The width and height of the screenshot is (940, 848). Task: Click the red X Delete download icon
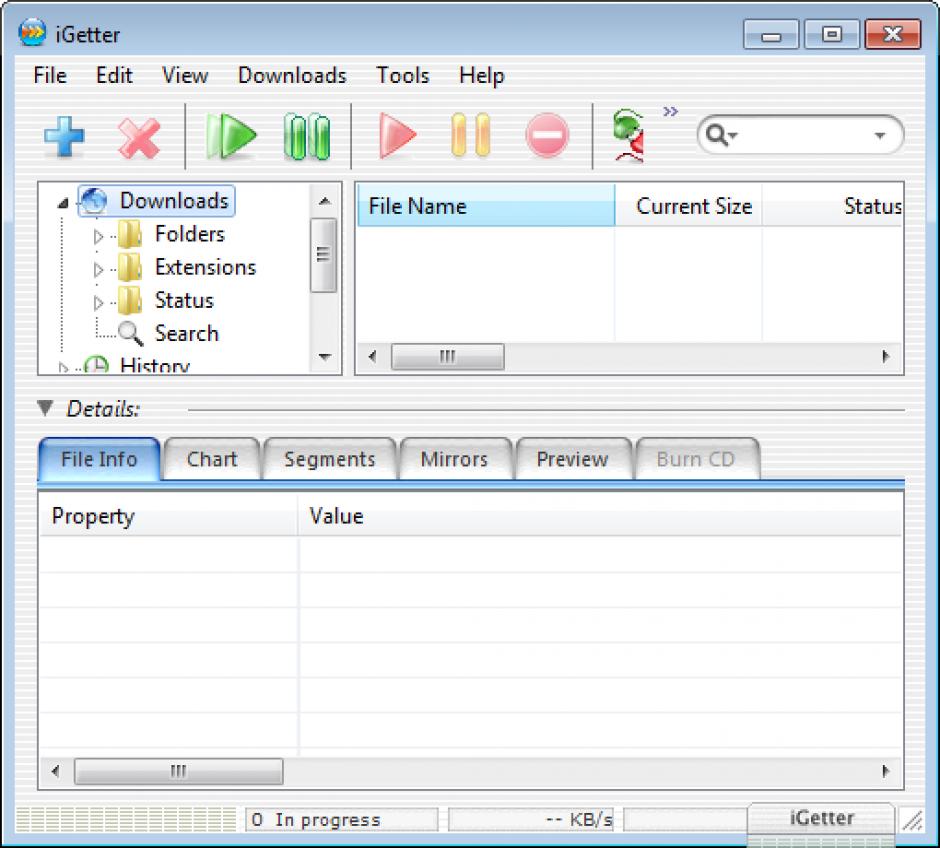pyautogui.click(x=139, y=138)
